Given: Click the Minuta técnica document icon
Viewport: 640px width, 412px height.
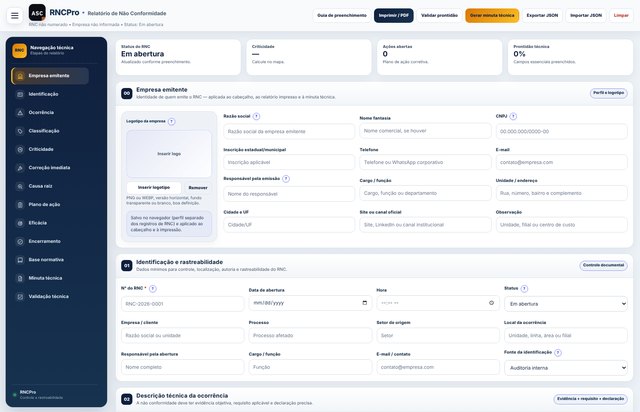Looking at the screenshot, I should 20,278.
